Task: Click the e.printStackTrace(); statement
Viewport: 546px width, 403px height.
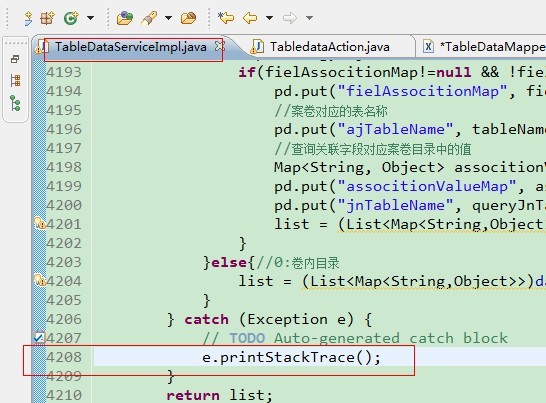Action: click(x=291, y=357)
